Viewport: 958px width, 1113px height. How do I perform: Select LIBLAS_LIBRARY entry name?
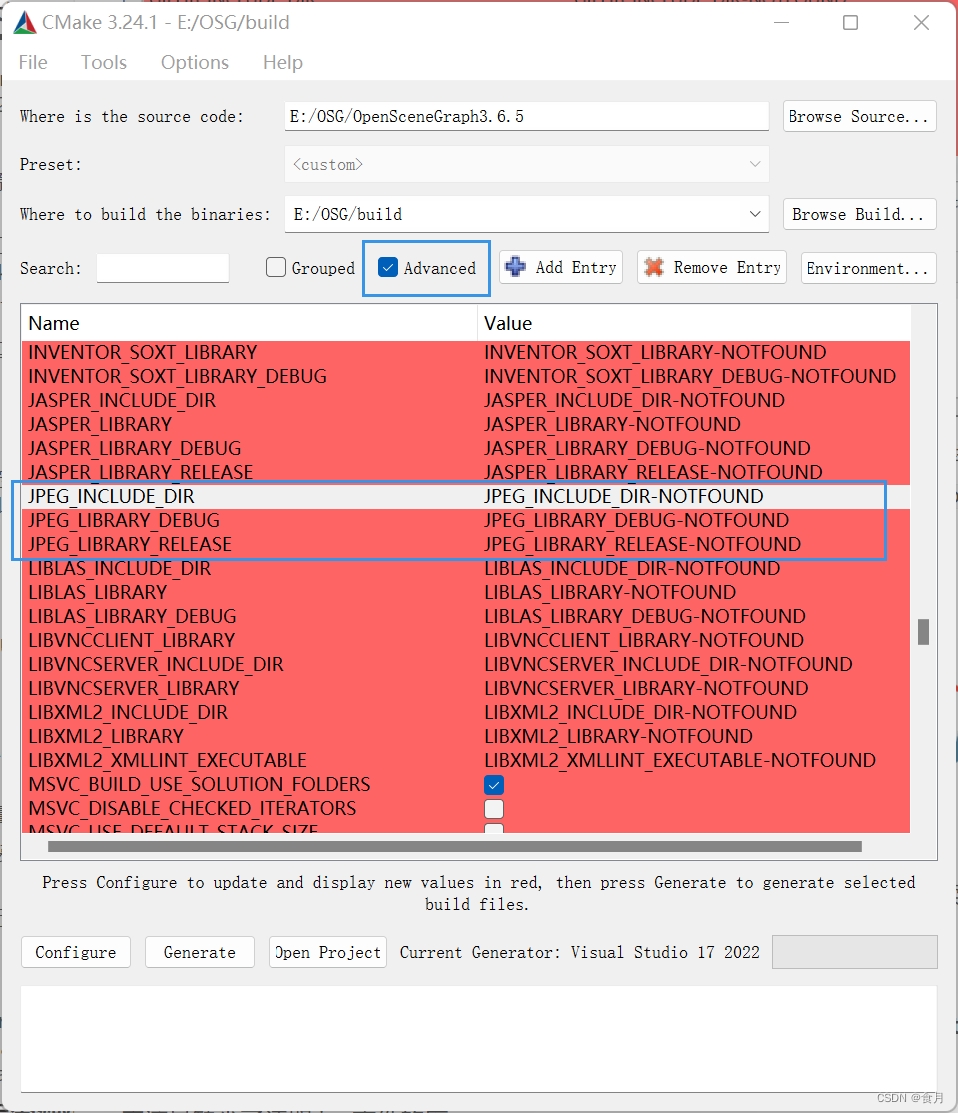pos(98,593)
